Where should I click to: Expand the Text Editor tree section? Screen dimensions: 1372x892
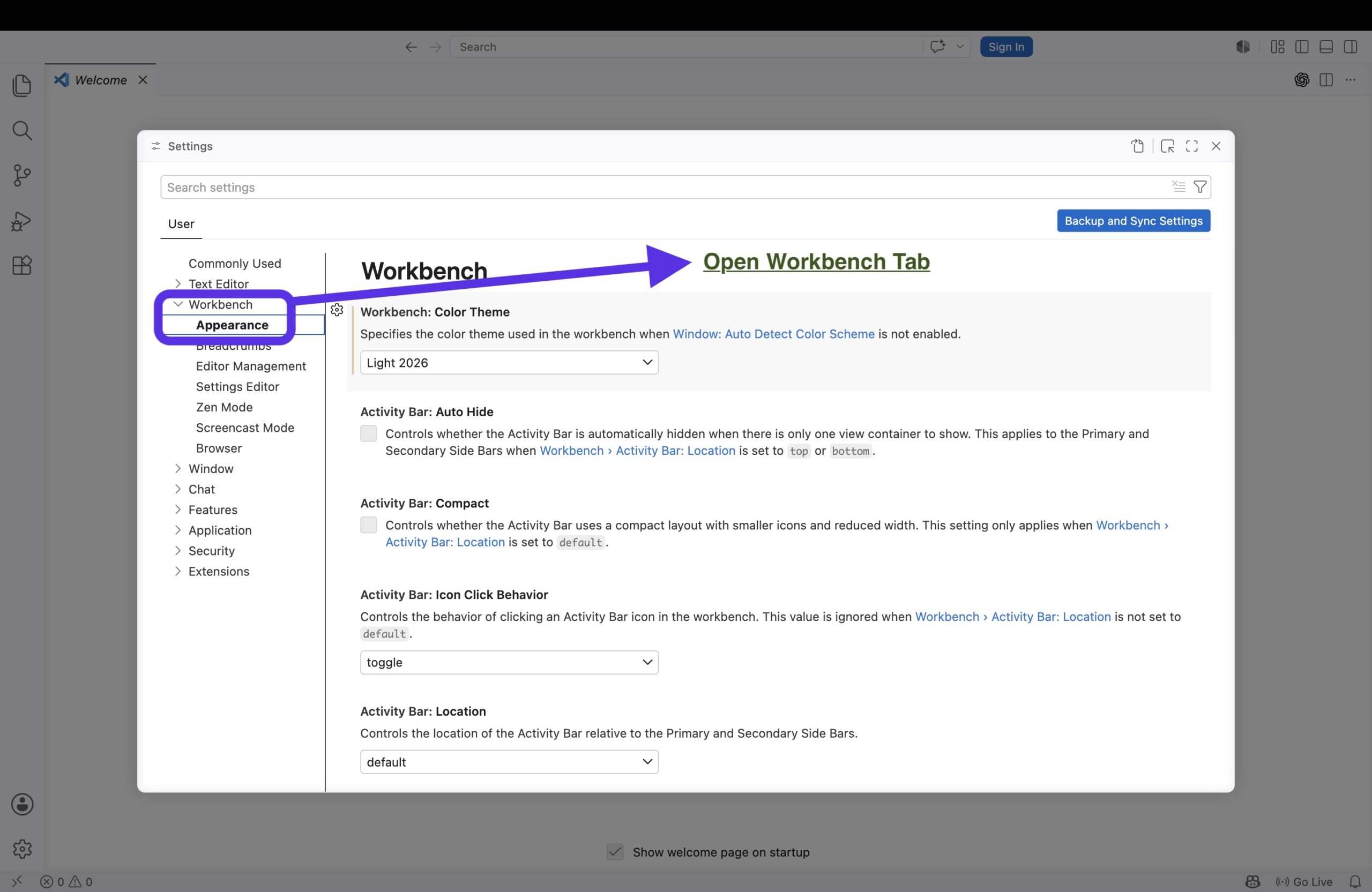[177, 283]
